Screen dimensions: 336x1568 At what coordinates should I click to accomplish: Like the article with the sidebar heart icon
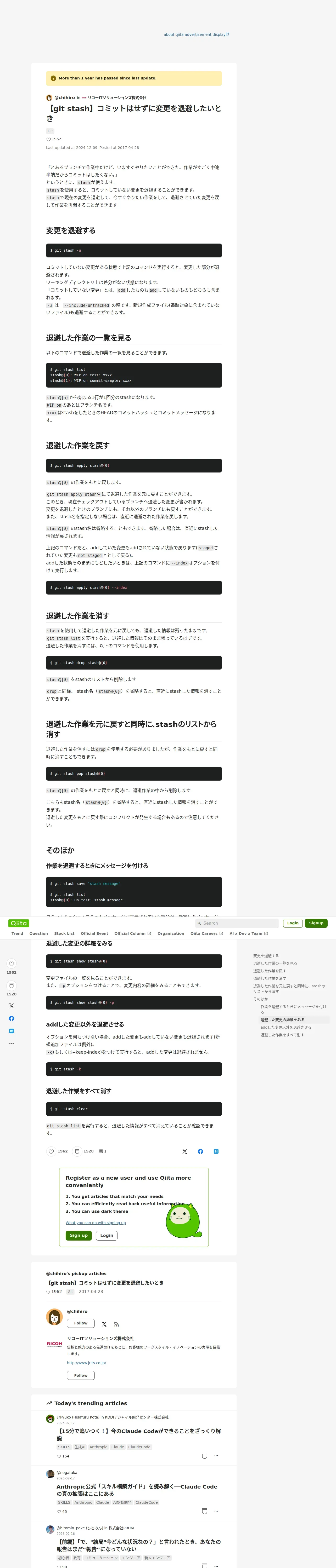(12, 964)
